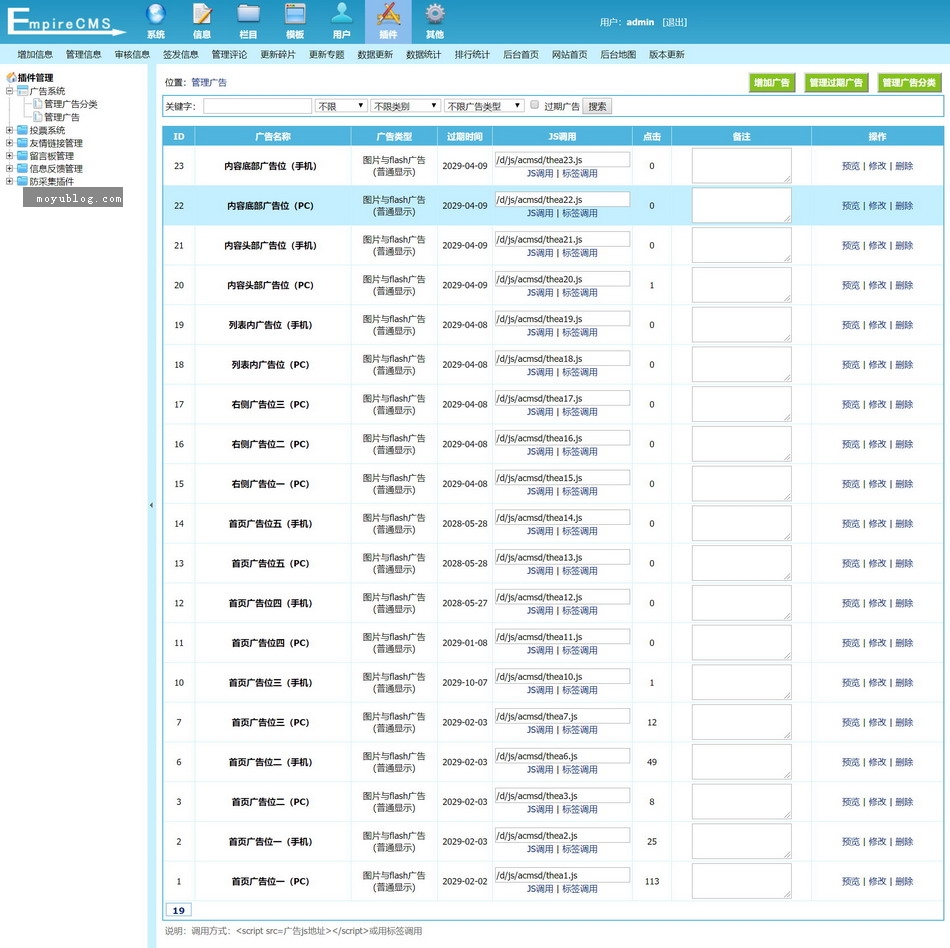950x948 pixels.
Task: Open the 用户 section in the top navigation
Action: [342, 22]
